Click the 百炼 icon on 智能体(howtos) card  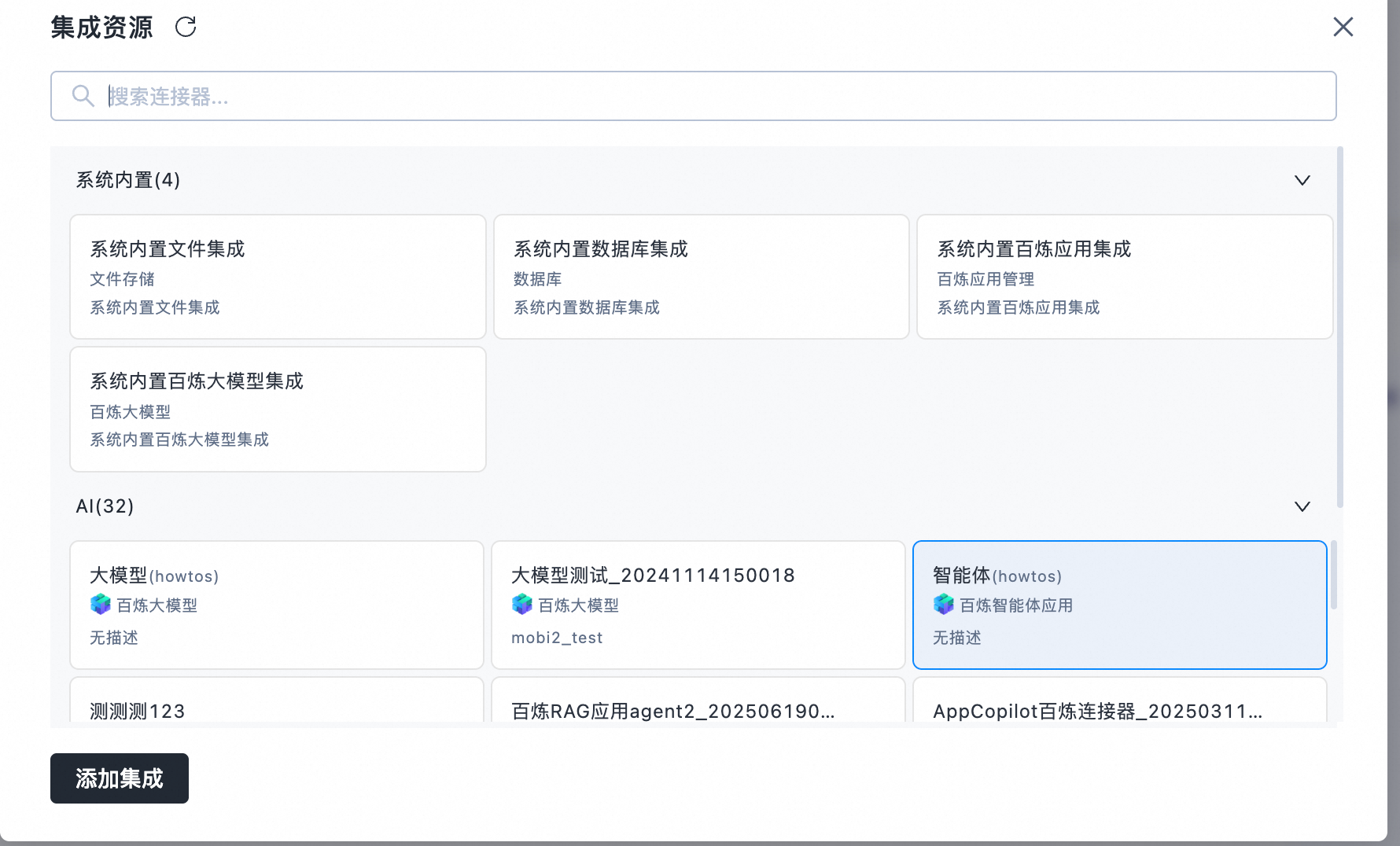[x=944, y=605]
